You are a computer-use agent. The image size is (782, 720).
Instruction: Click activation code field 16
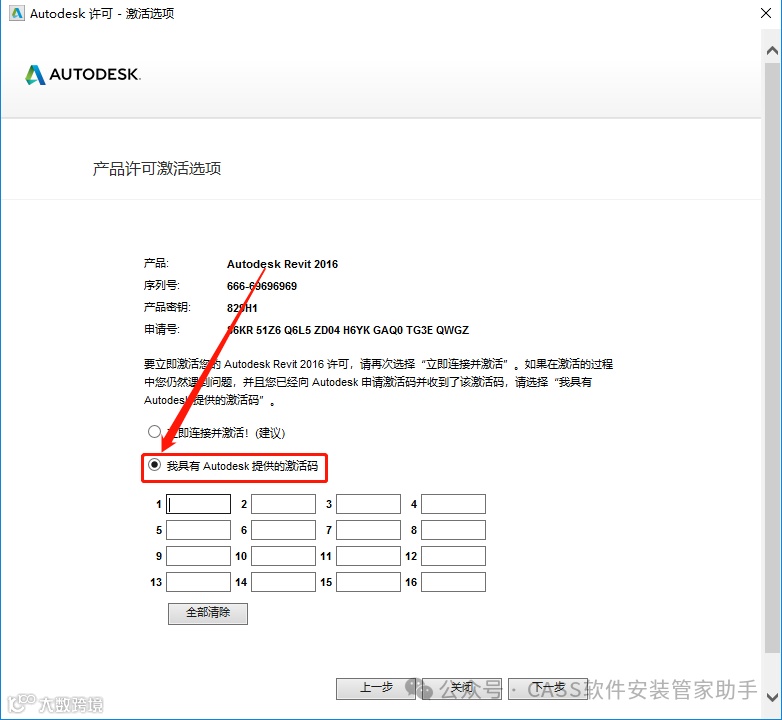pyautogui.click(x=453, y=582)
